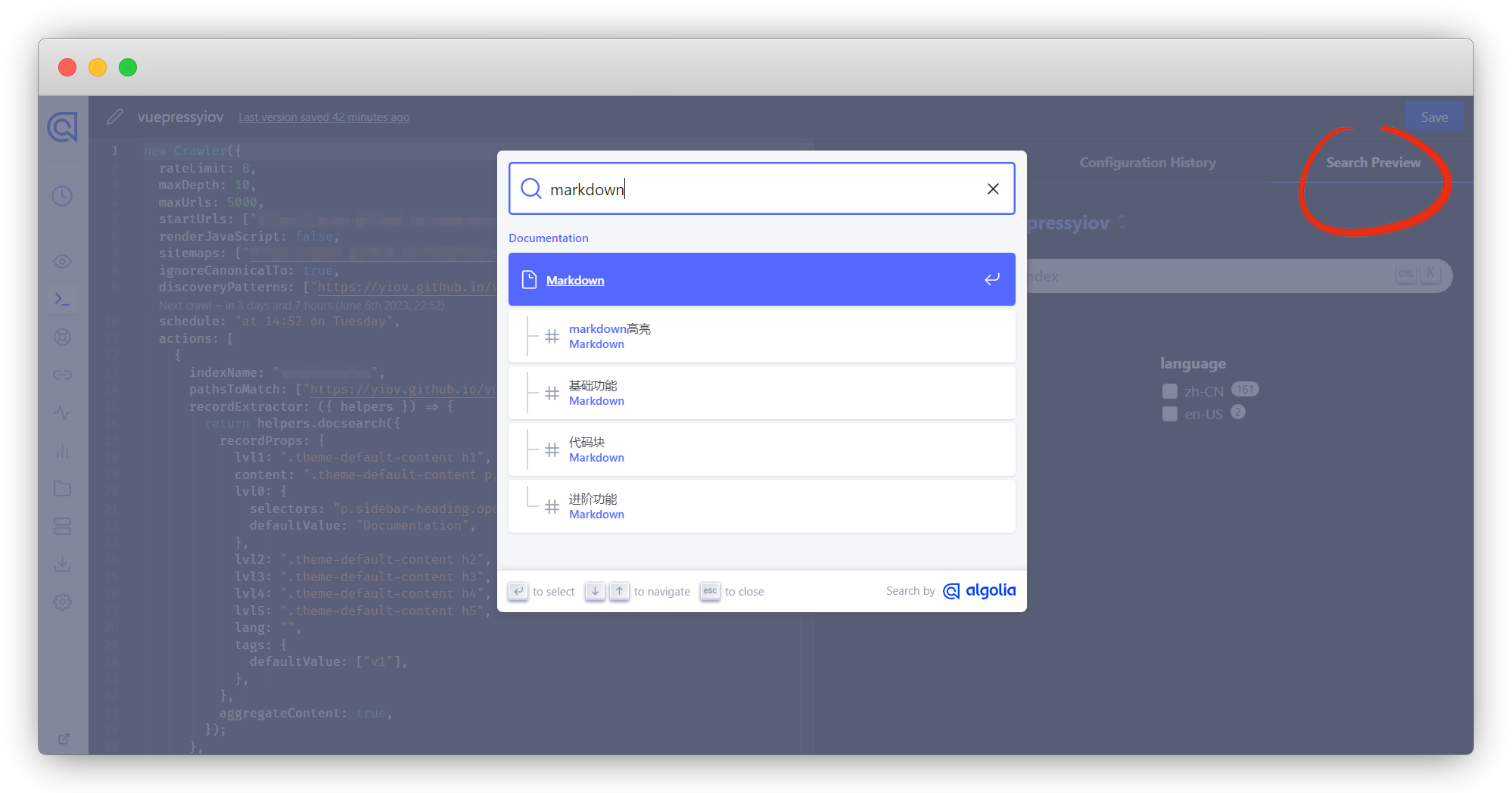Clear the markdown search with the X
Screen dimensions: 1512x793
993,188
